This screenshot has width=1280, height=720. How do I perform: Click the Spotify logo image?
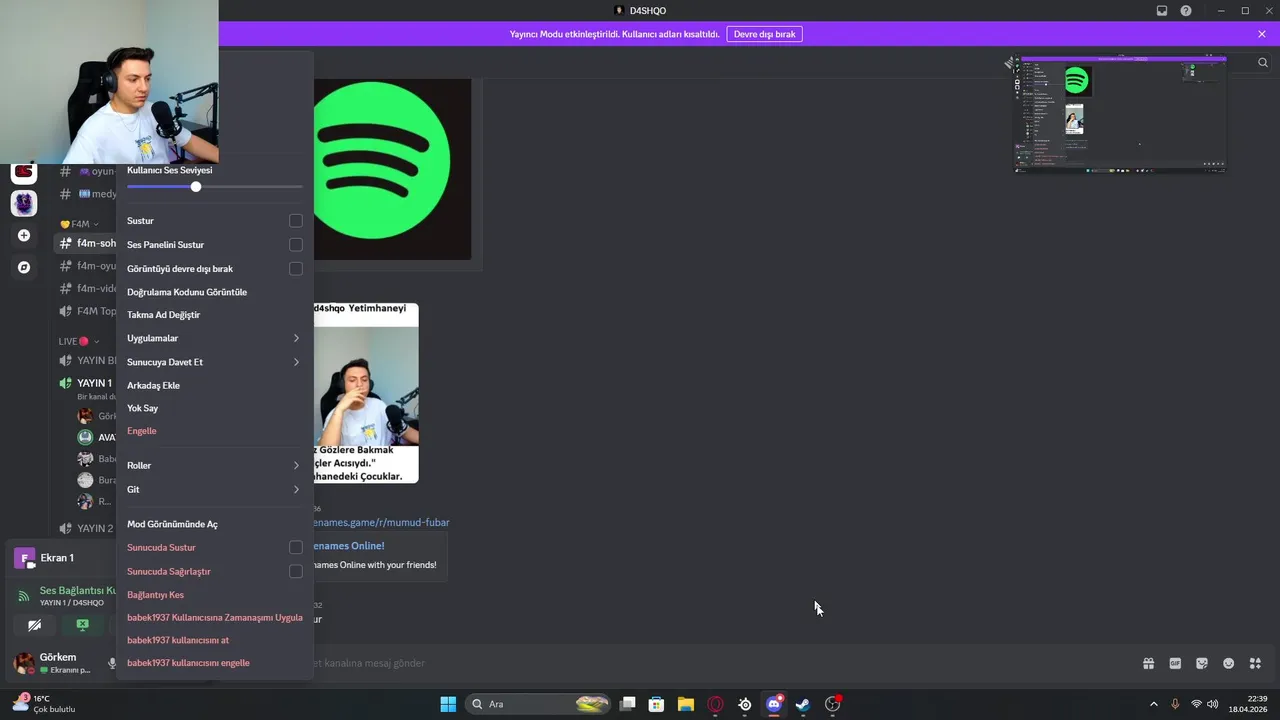pos(392,168)
